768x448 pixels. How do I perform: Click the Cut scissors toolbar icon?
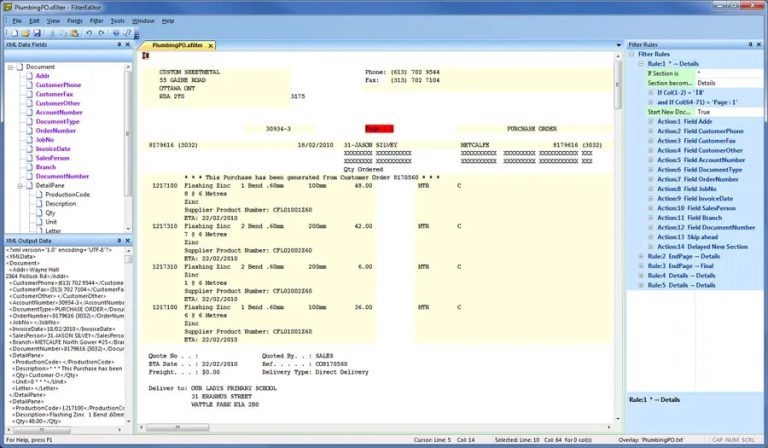(52, 33)
